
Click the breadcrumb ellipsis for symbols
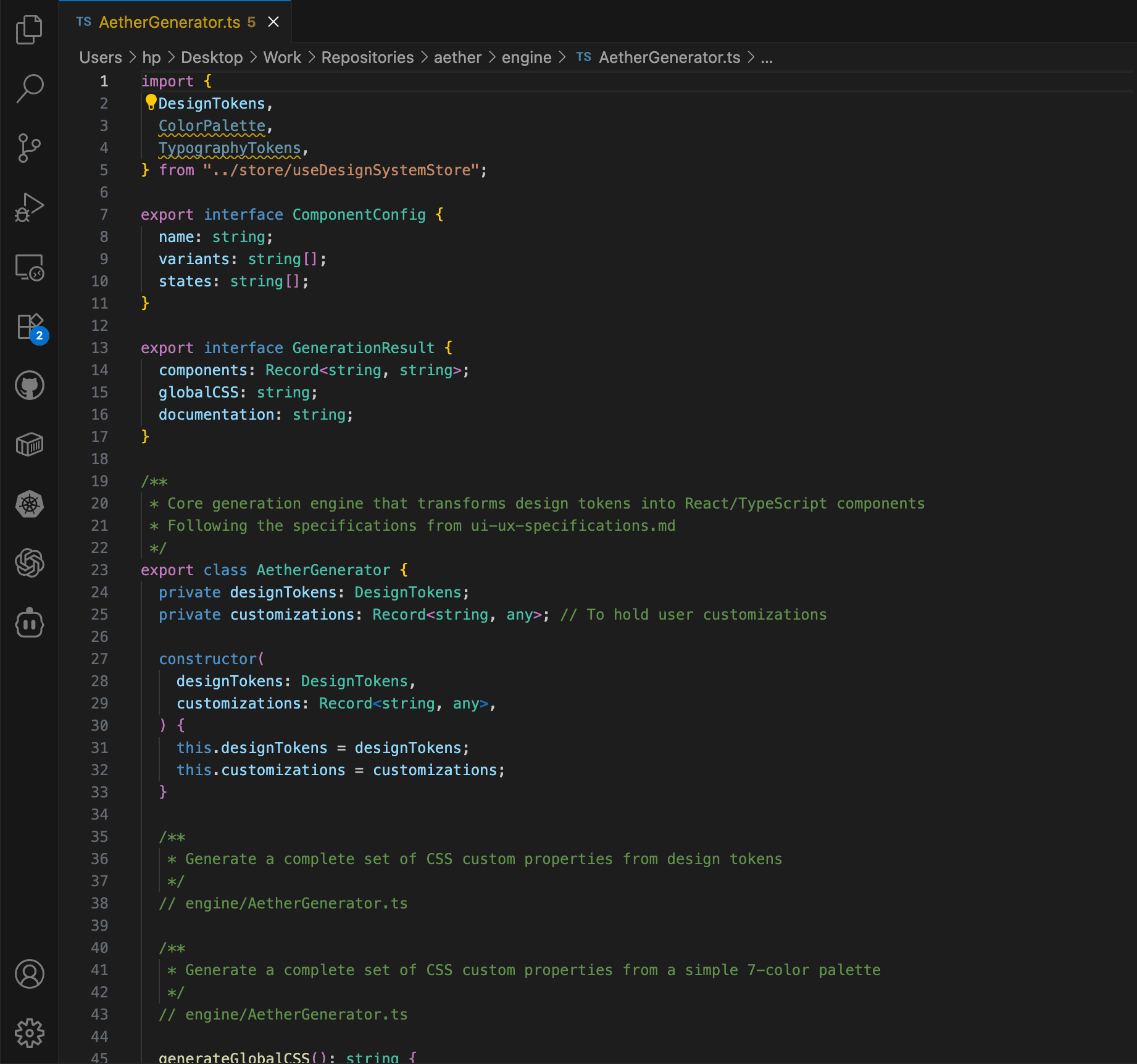tap(767, 57)
